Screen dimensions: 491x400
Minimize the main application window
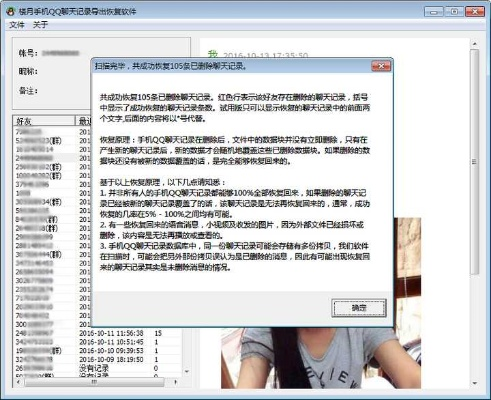coord(434,12)
